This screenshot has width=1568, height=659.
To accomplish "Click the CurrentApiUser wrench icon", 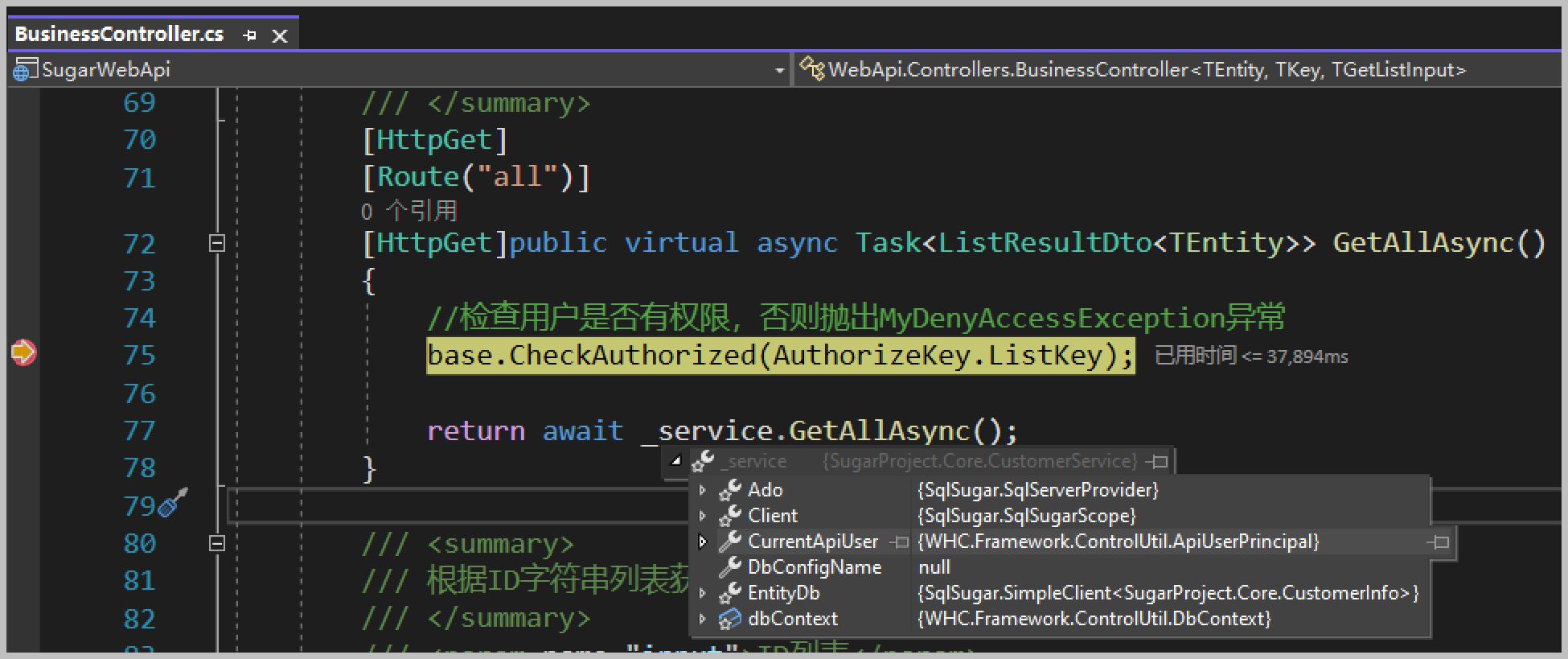I will pyautogui.click(x=729, y=542).
